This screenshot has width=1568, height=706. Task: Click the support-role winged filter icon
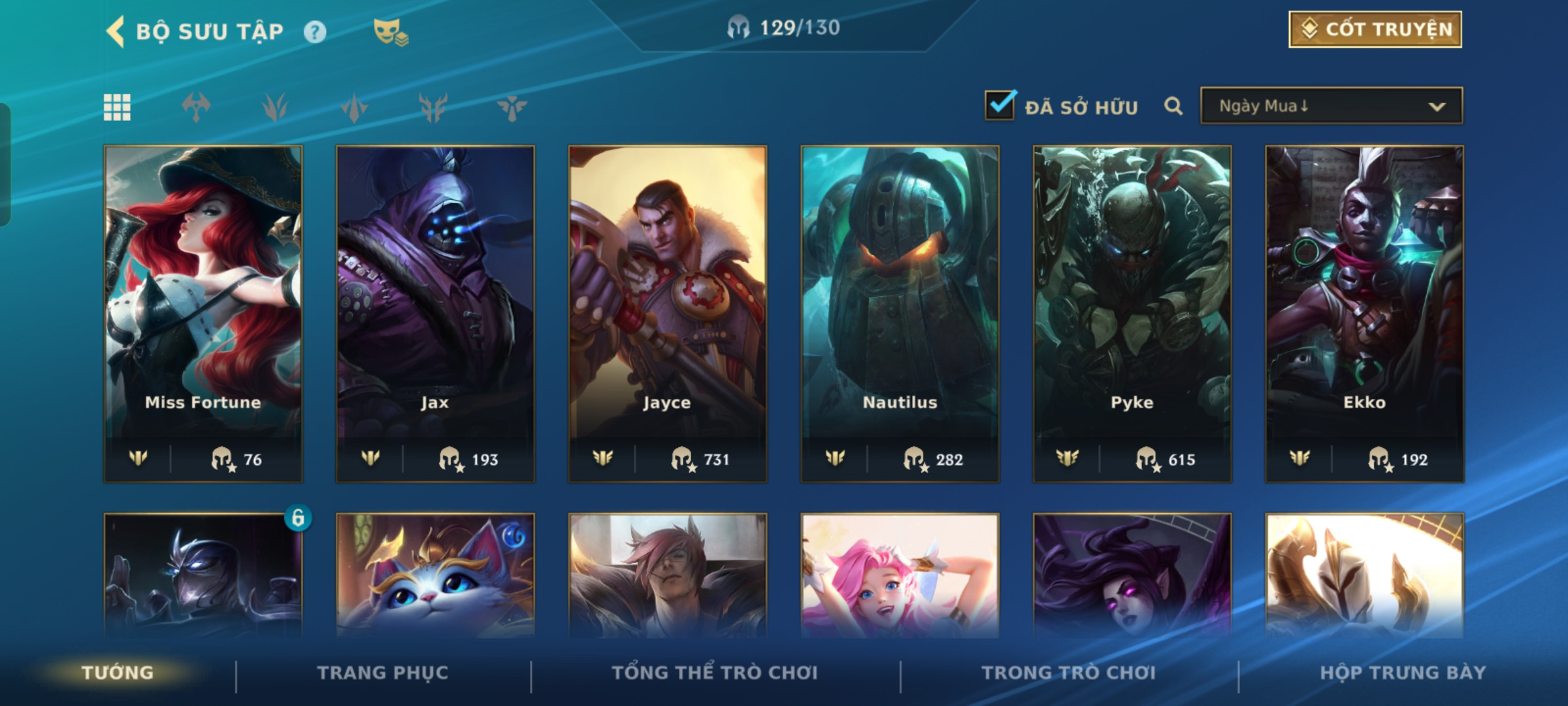coord(512,107)
